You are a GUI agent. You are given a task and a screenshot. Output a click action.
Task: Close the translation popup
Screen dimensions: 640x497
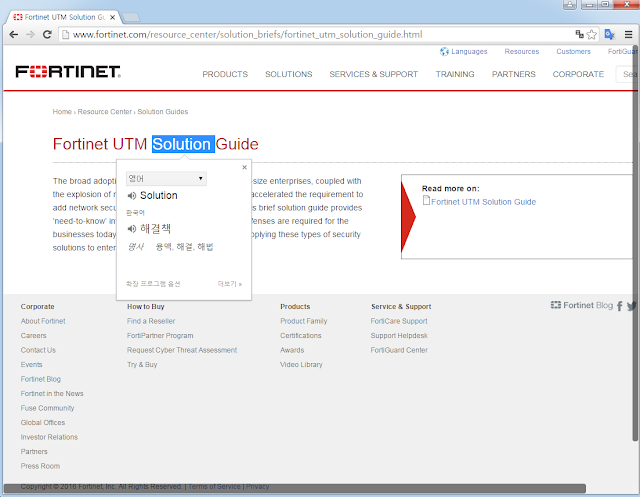point(244,167)
